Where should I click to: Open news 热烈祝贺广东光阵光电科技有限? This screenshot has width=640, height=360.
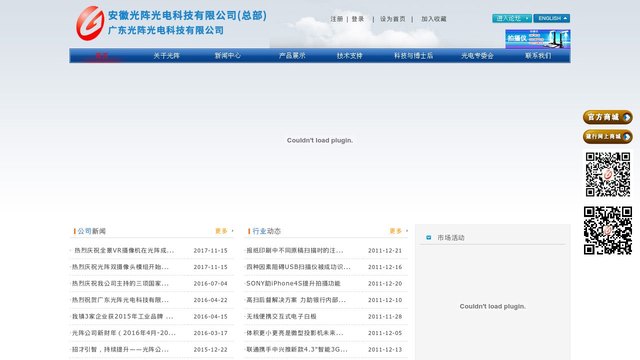(x=120, y=300)
